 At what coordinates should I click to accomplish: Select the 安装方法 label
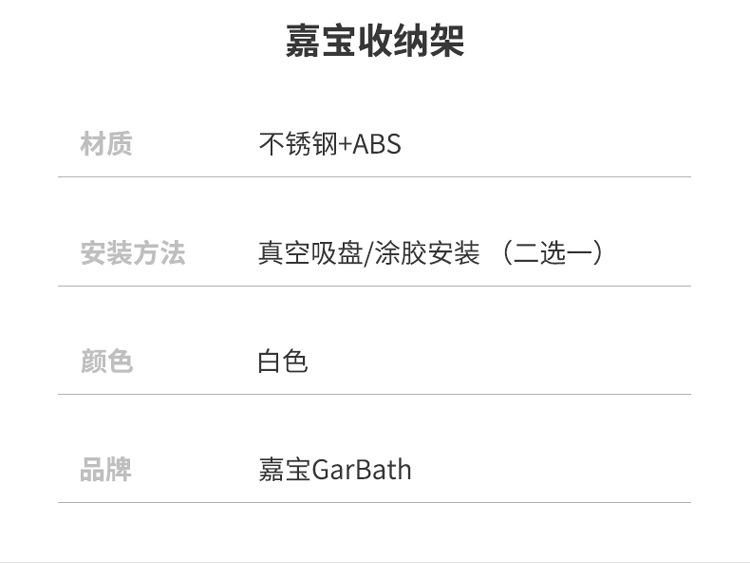(x=132, y=253)
